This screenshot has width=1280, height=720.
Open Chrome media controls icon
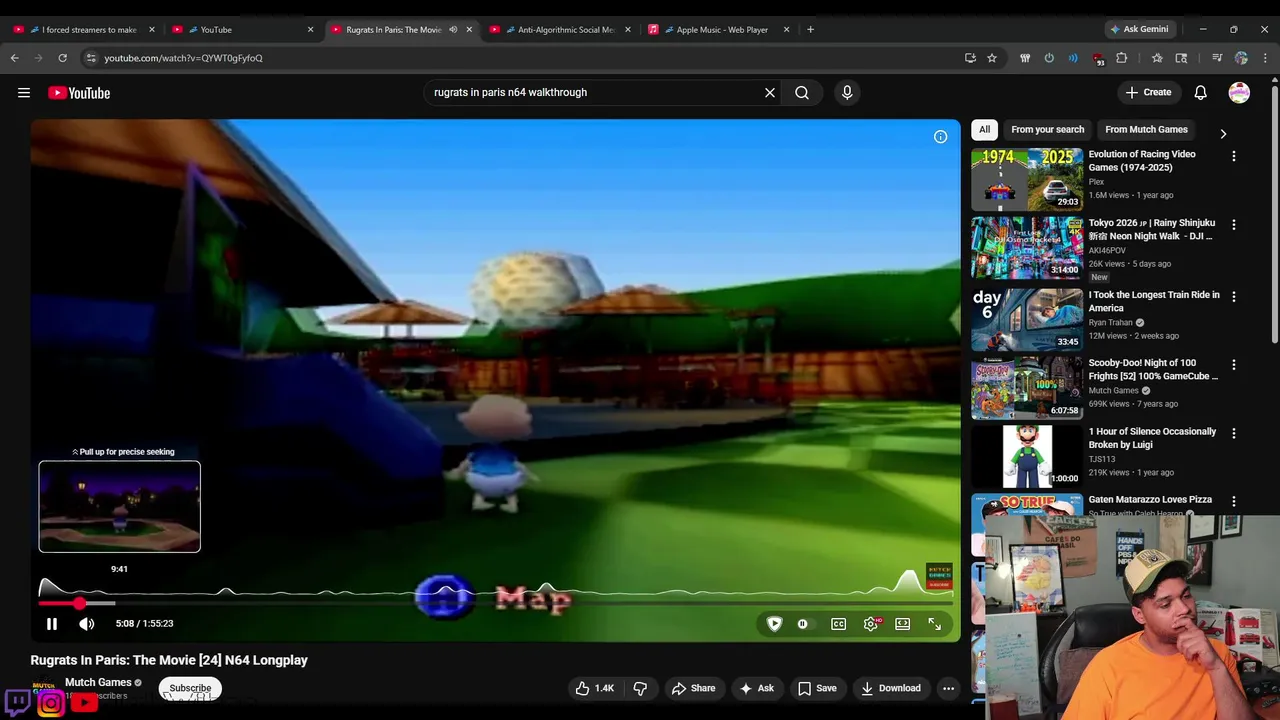1217,58
